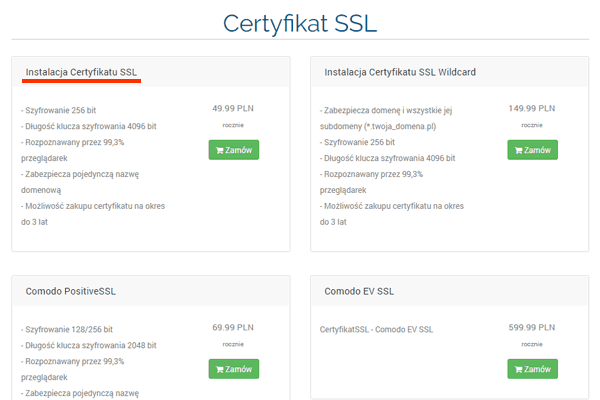Click the Certyfikat SSL page heading
The image size is (600, 400).
point(300,23)
